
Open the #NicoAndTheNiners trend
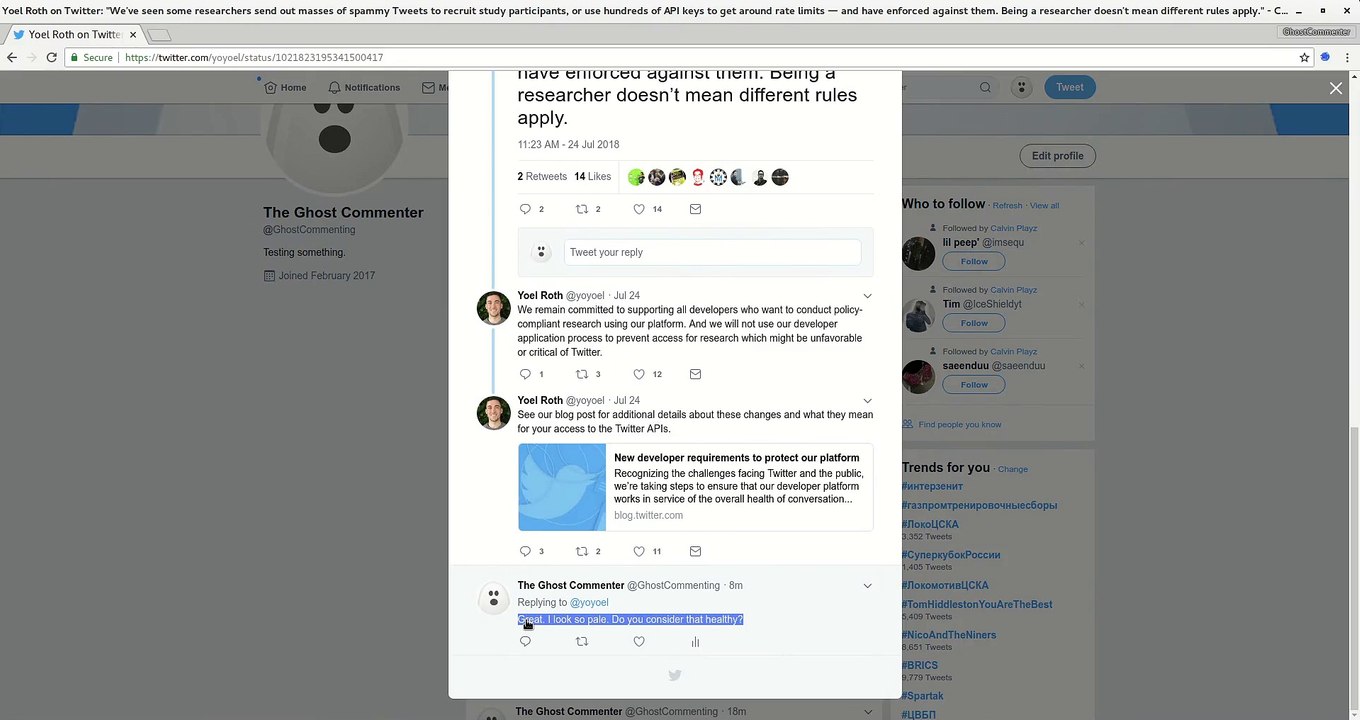click(949, 635)
